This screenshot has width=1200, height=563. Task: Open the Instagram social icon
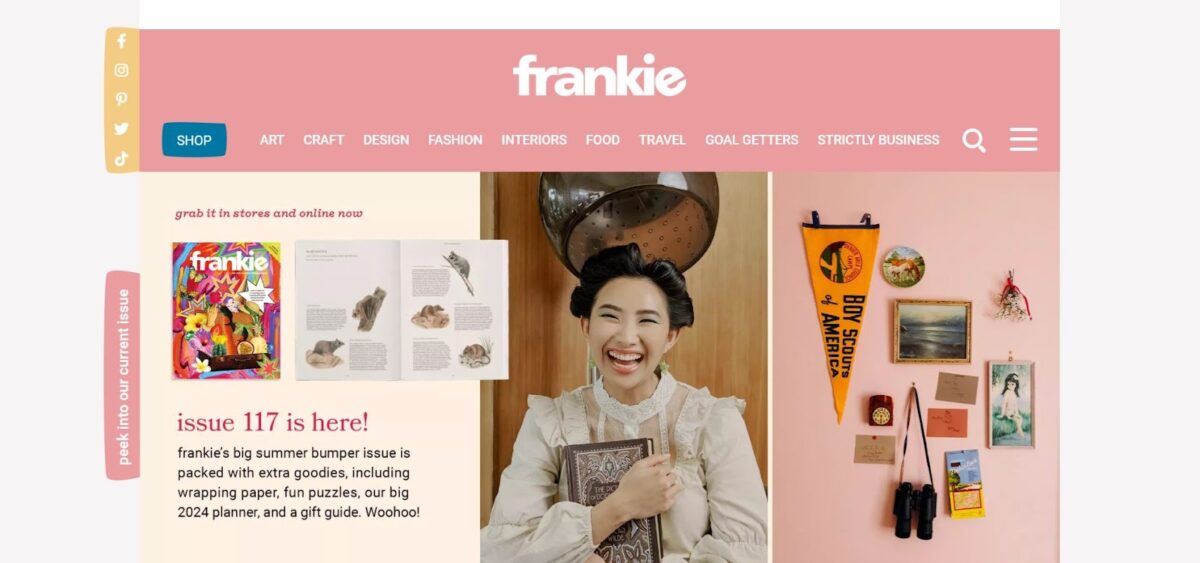[121, 70]
